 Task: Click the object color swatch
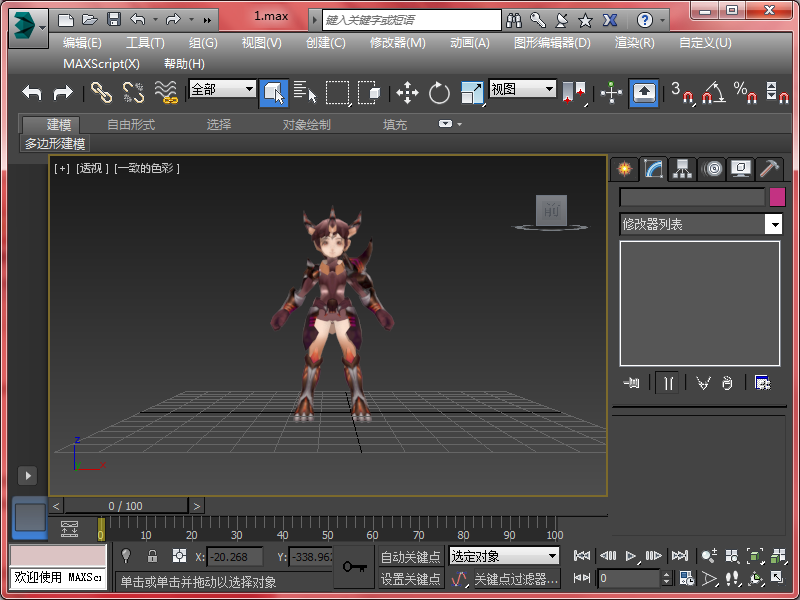[777, 197]
